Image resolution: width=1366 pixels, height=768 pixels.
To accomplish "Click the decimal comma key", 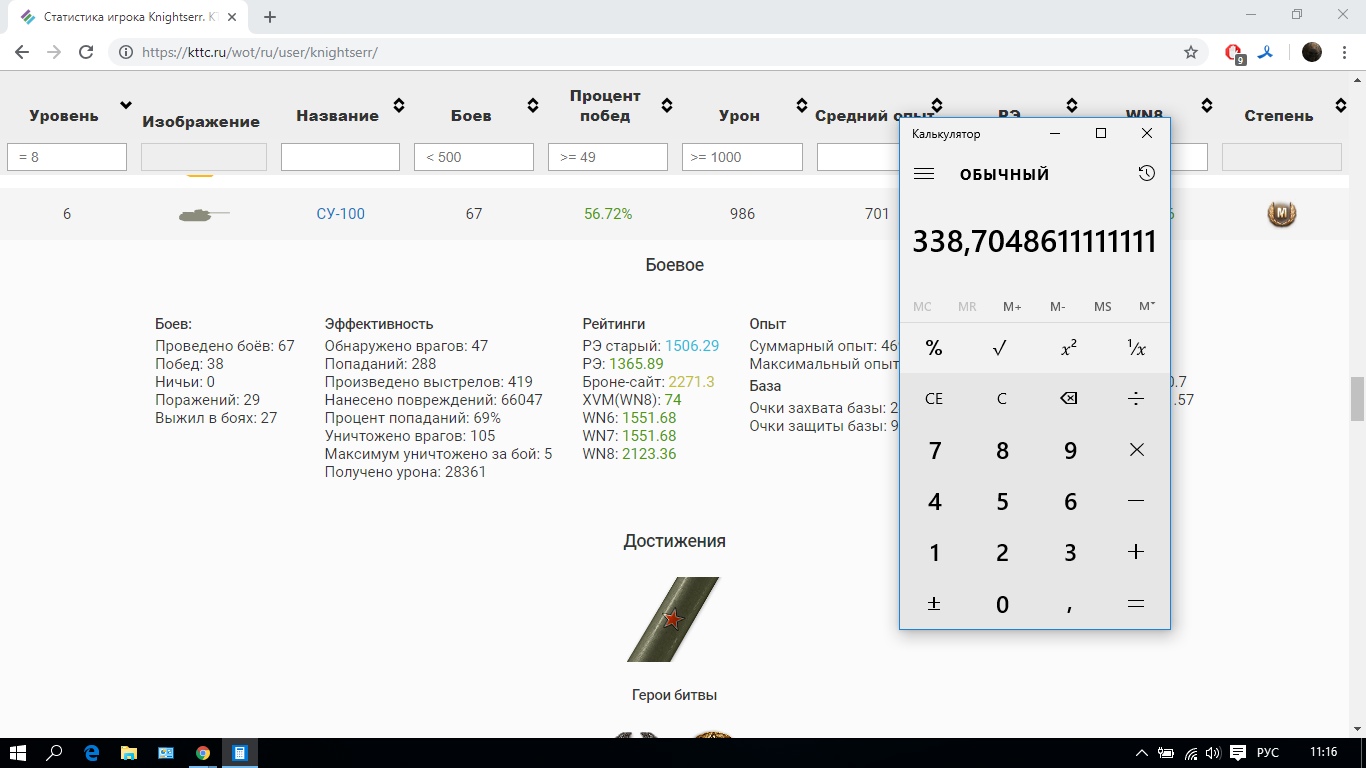I will (1069, 603).
